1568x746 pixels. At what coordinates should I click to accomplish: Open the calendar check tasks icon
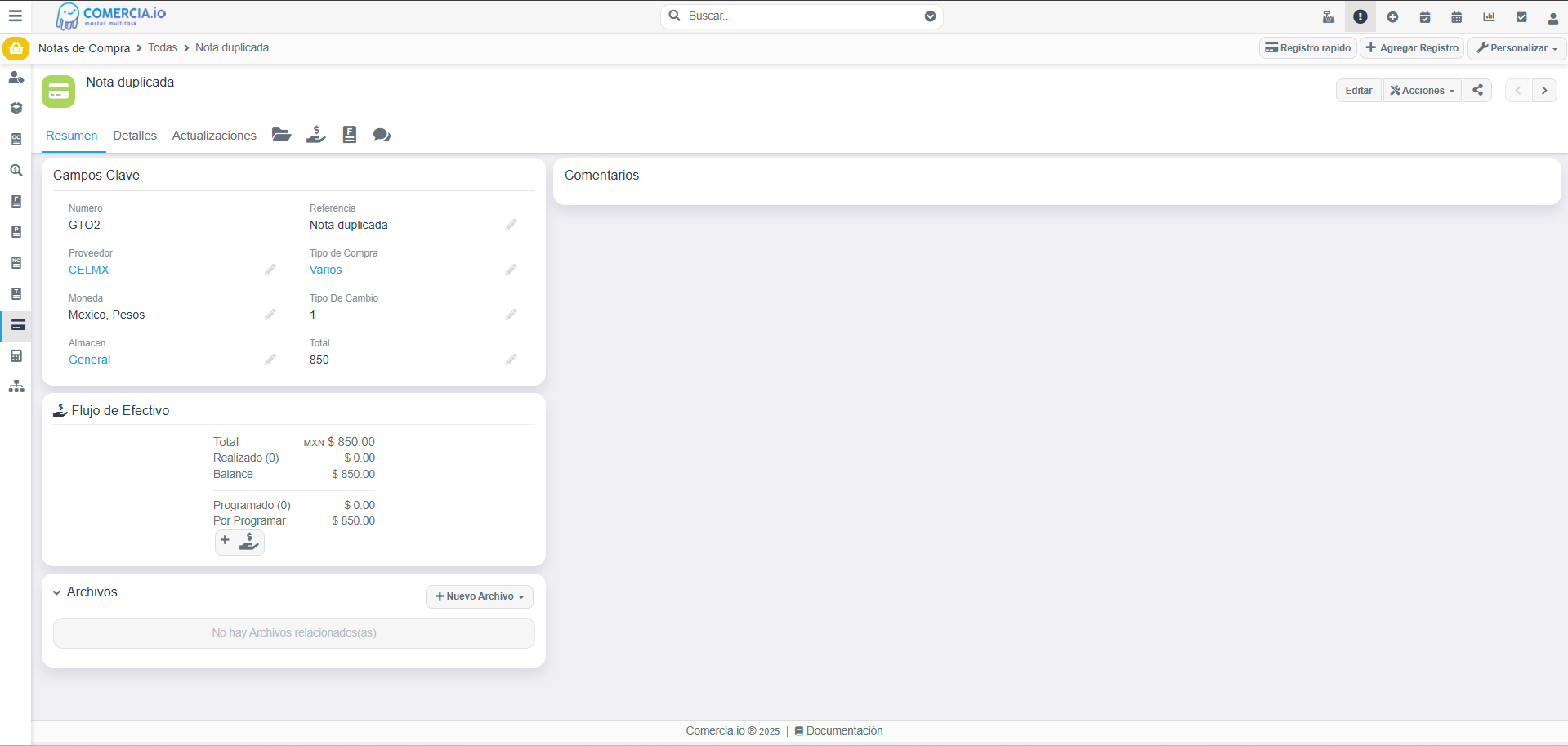click(1425, 17)
